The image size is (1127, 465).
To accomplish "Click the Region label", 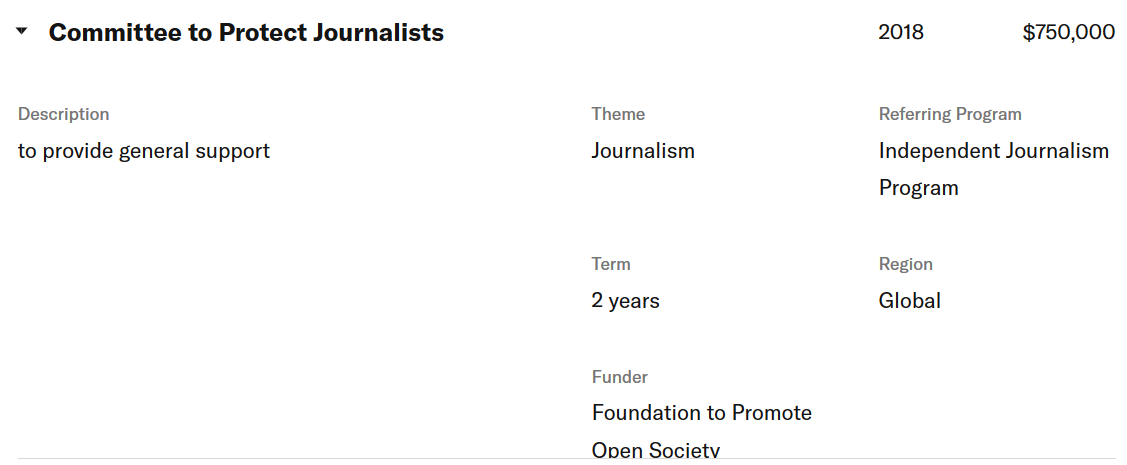I will pos(906,264).
